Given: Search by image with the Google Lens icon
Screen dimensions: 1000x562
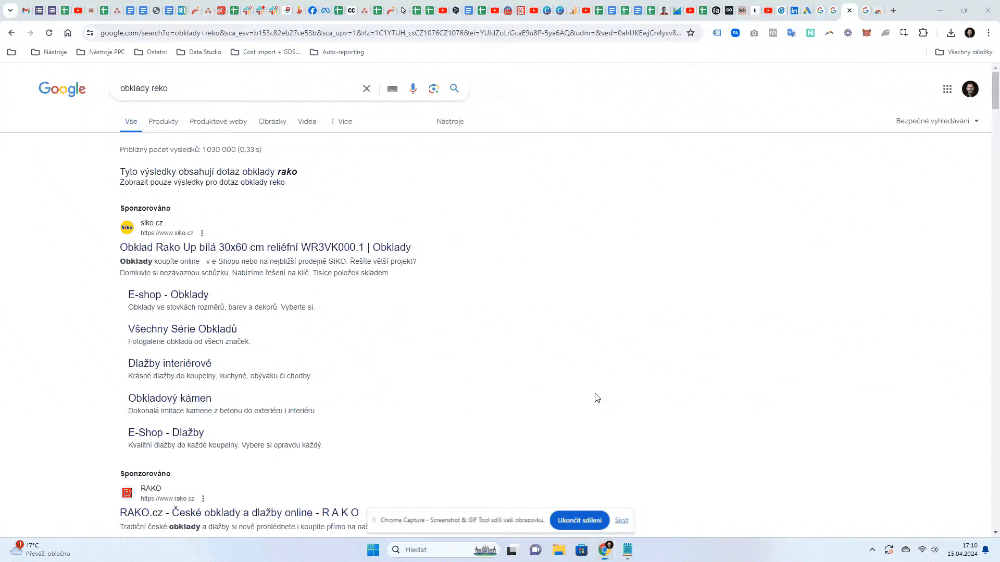Looking at the screenshot, I should pos(434,89).
